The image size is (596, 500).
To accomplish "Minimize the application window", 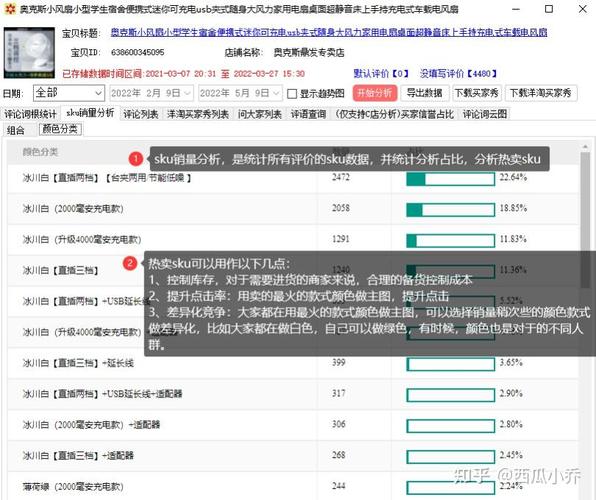I will coord(515,8).
